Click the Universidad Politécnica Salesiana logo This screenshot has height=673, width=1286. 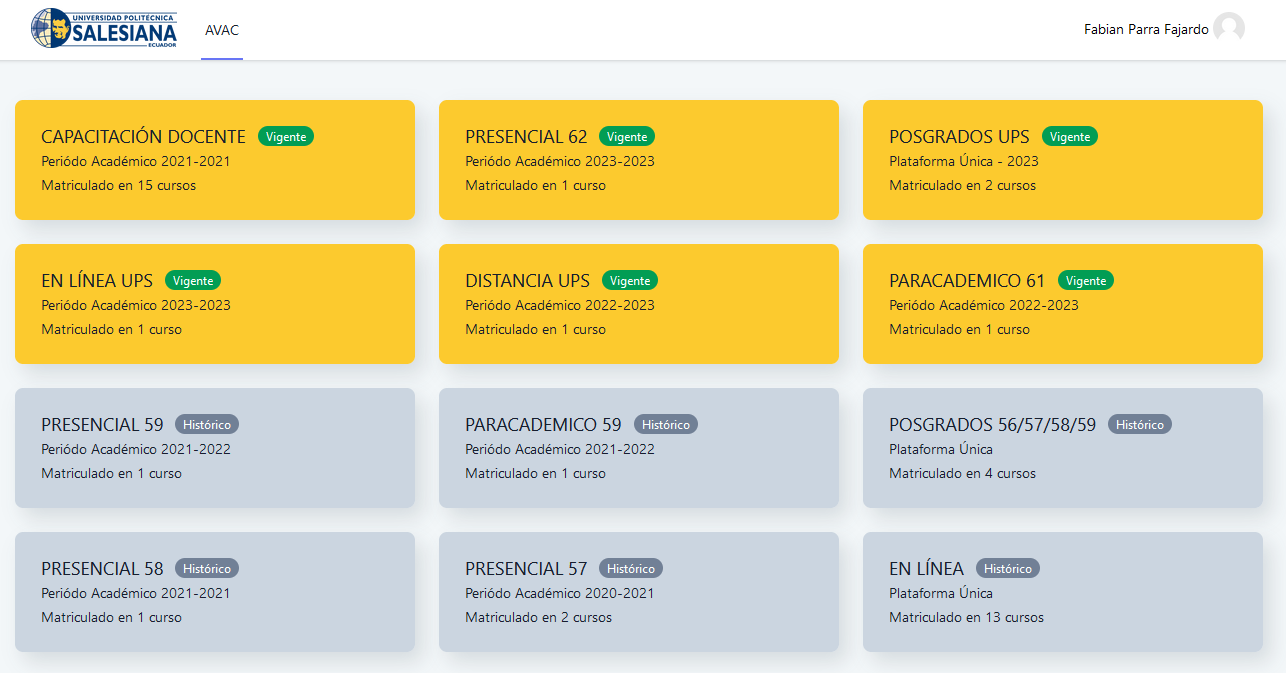coord(104,29)
